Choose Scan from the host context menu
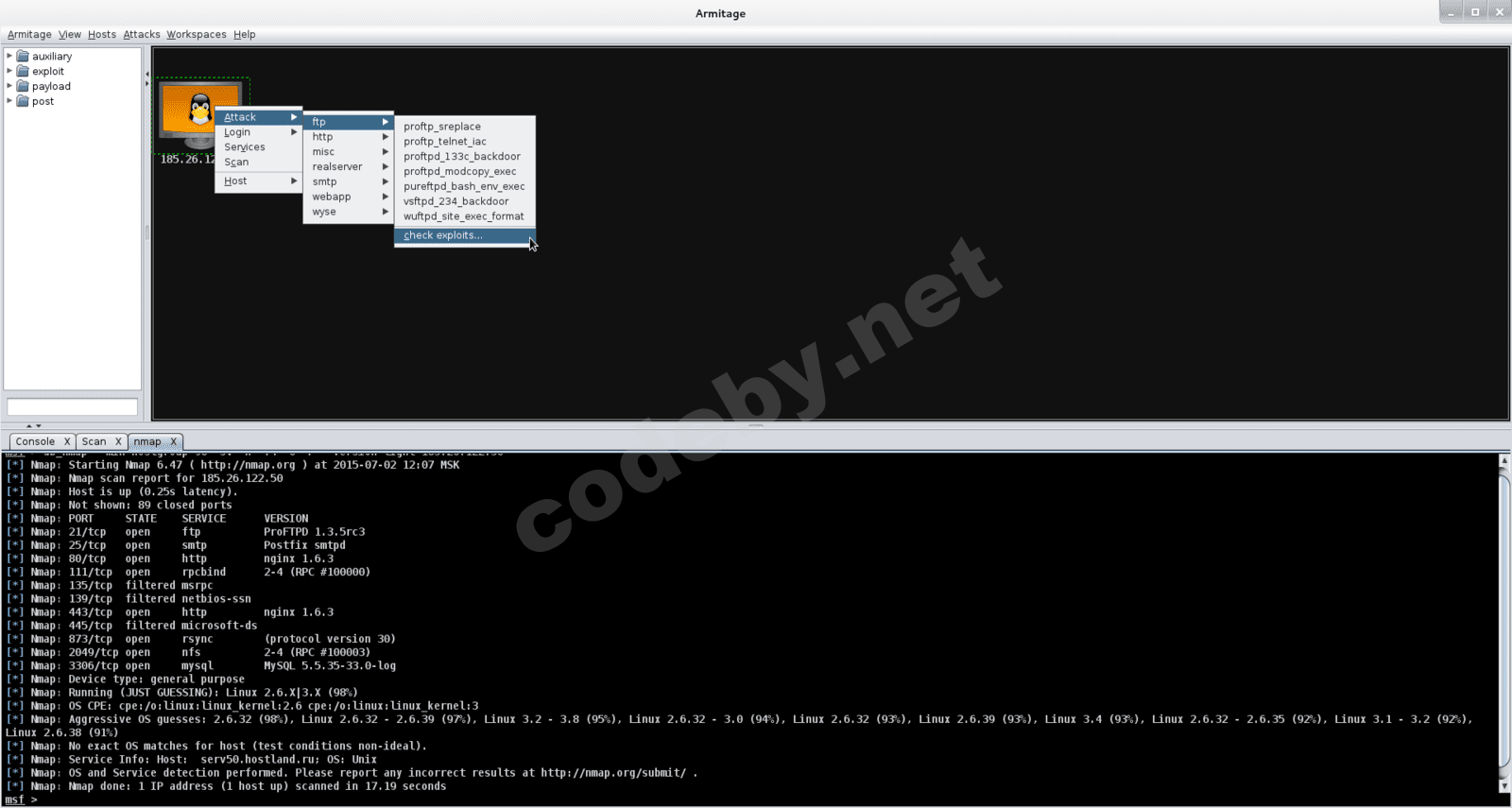The height and width of the screenshot is (808, 1512). pyautogui.click(x=258, y=163)
